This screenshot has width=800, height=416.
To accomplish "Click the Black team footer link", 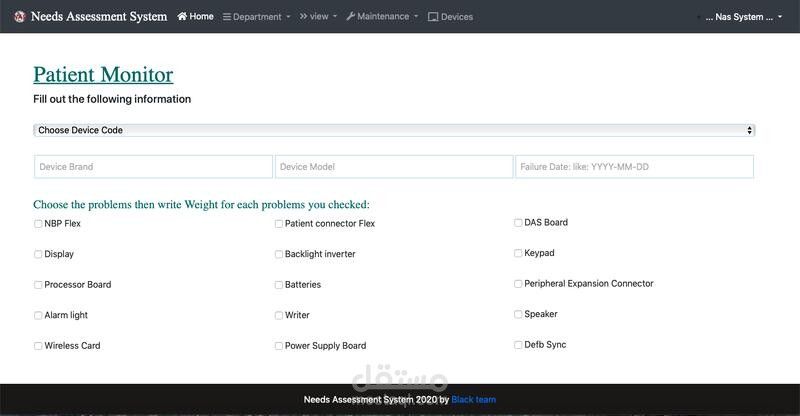I will point(473,400).
